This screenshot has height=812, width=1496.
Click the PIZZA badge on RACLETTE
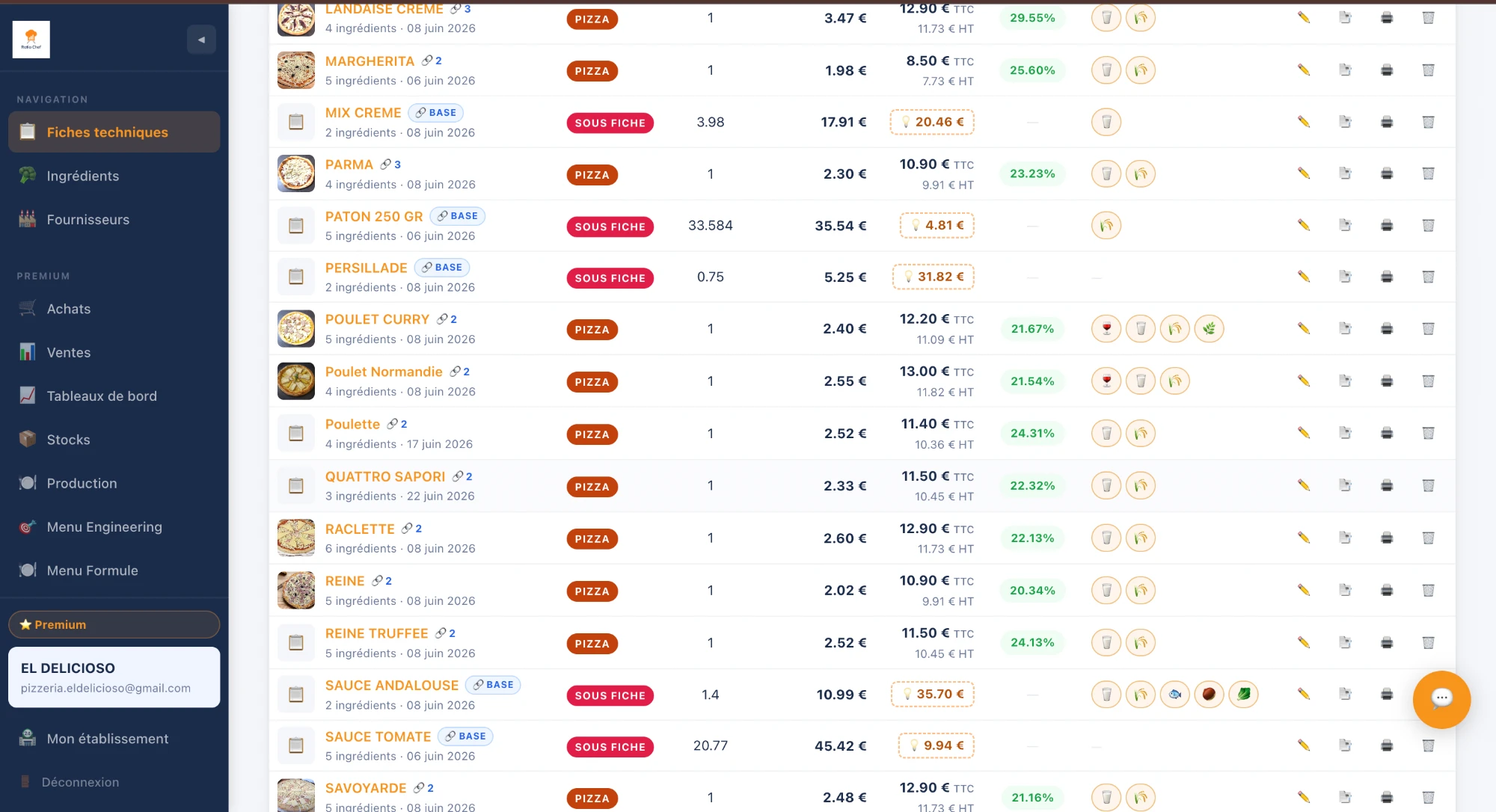pos(592,538)
